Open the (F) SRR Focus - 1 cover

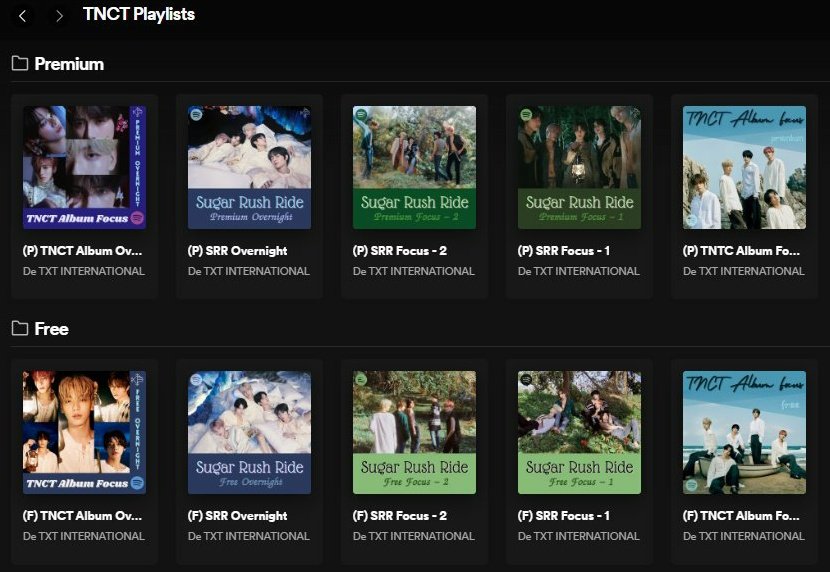click(x=579, y=432)
